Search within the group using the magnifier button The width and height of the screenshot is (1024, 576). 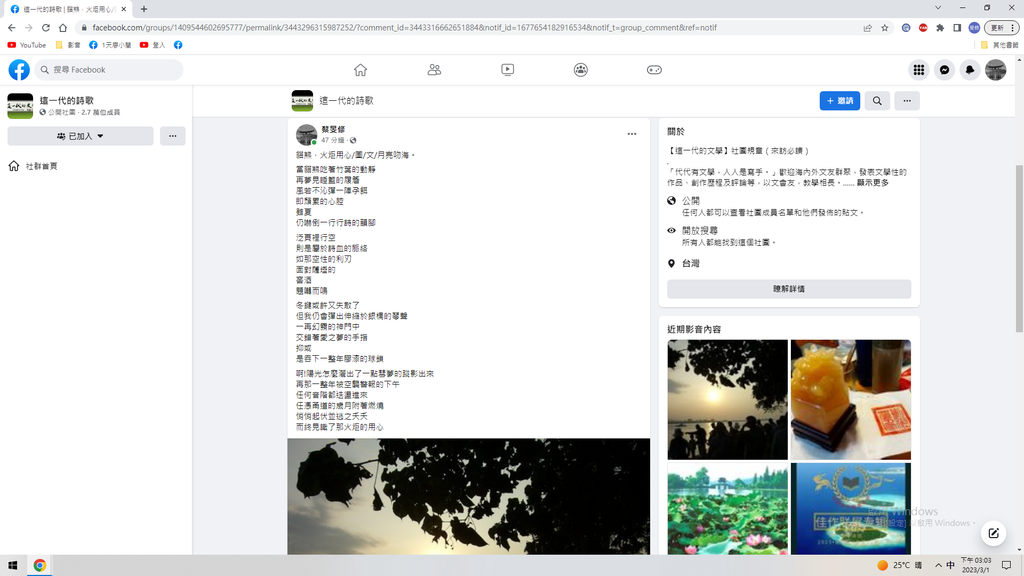pyautogui.click(x=877, y=101)
